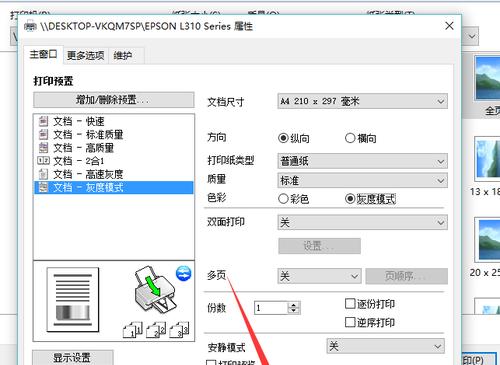Open the 文档尺寸 A4 dropdown
This screenshot has height=365, width=500.
pyautogui.click(x=362, y=101)
